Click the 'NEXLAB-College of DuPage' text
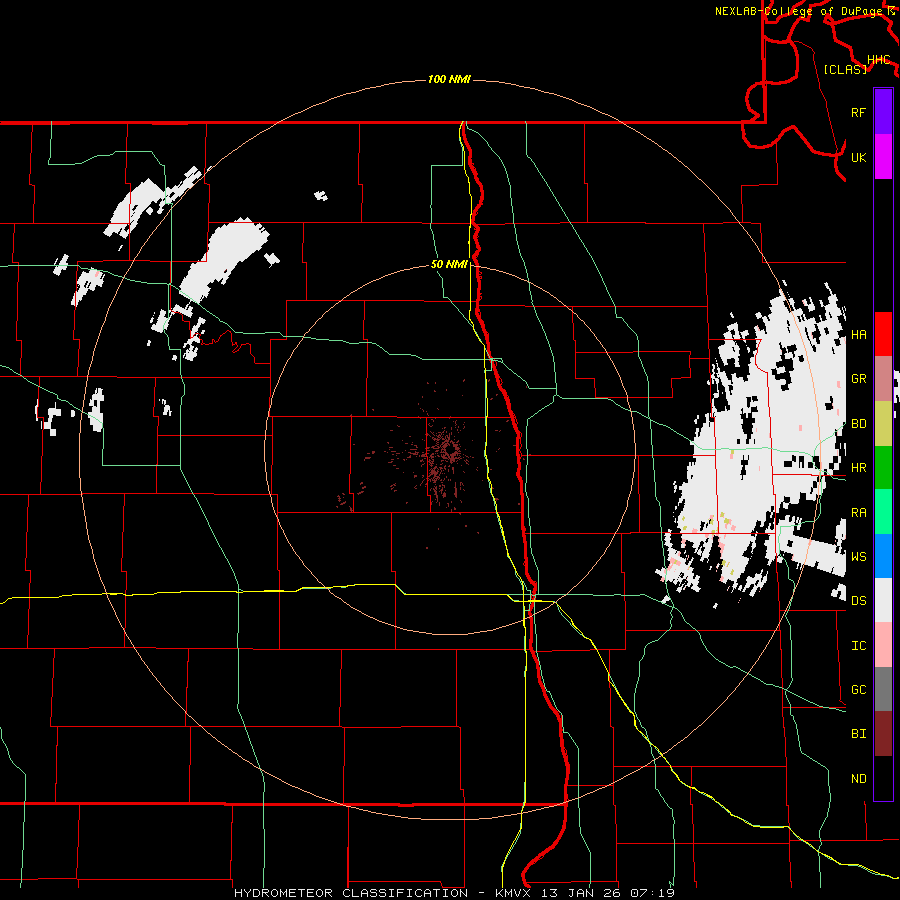 point(798,11)
